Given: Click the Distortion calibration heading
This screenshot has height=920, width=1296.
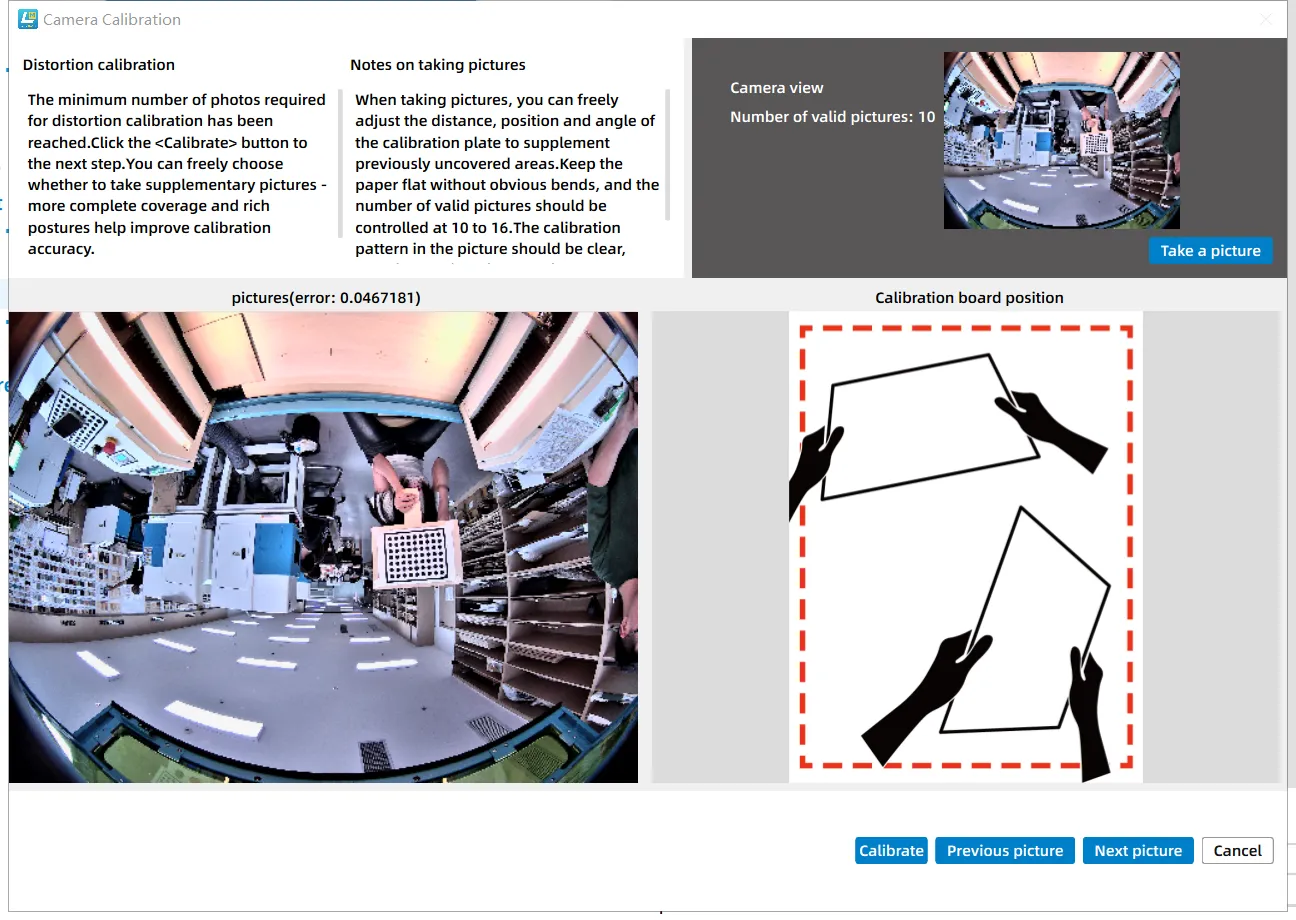Looking at the screenshot, I should click(x=98, y=65).
